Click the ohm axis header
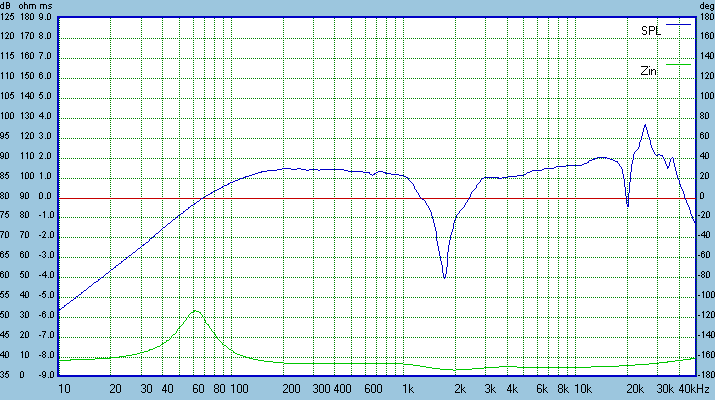The height and width of the screenshot is (400, 715). point(29,6)
